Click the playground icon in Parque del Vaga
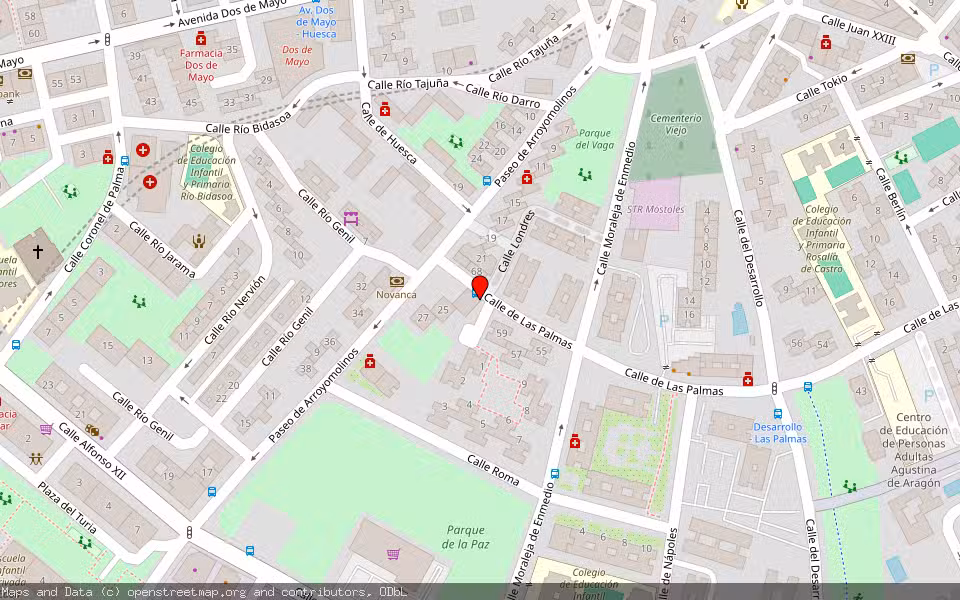960x600 pixels. [x=585, y=175]
